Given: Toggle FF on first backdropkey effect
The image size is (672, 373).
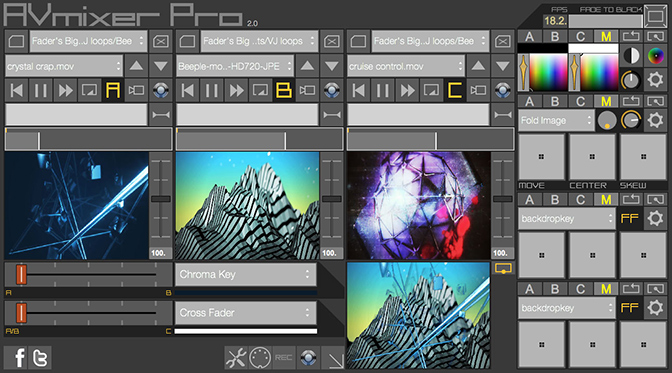Looking at the screenshot, I should click(x=630, y=219).
